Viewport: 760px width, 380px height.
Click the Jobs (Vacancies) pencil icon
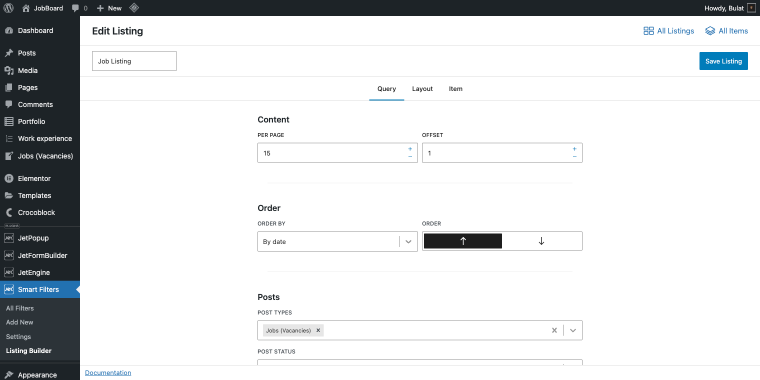(9, 156)
